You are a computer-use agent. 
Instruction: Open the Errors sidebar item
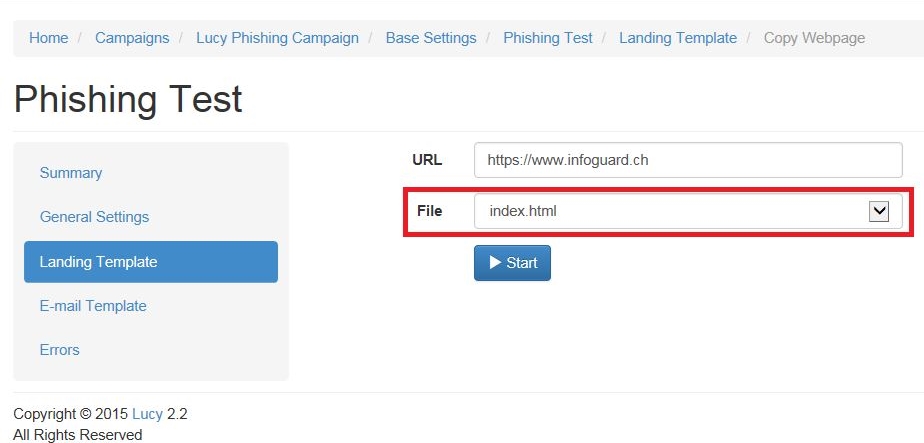coord(60,349)
